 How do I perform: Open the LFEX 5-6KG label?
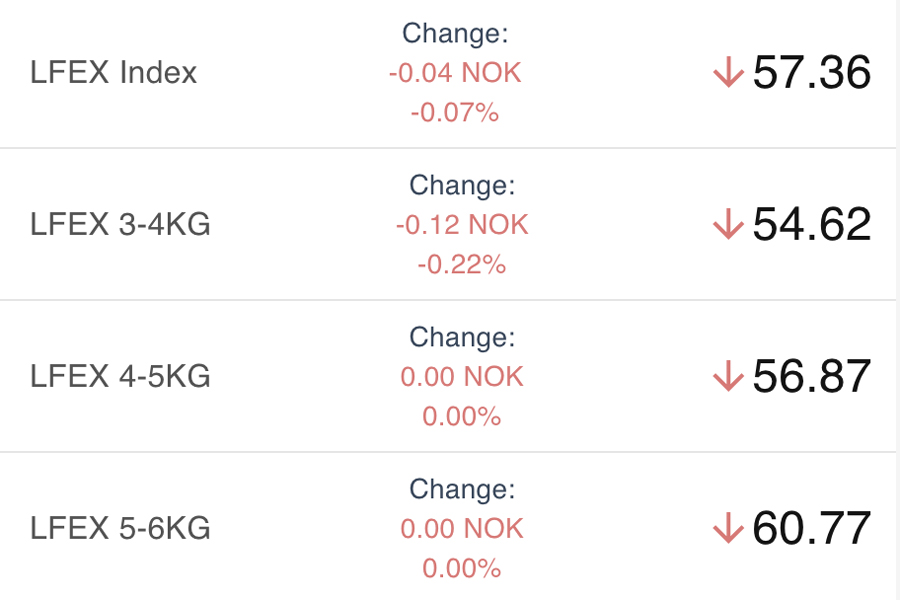click(120, 529)
